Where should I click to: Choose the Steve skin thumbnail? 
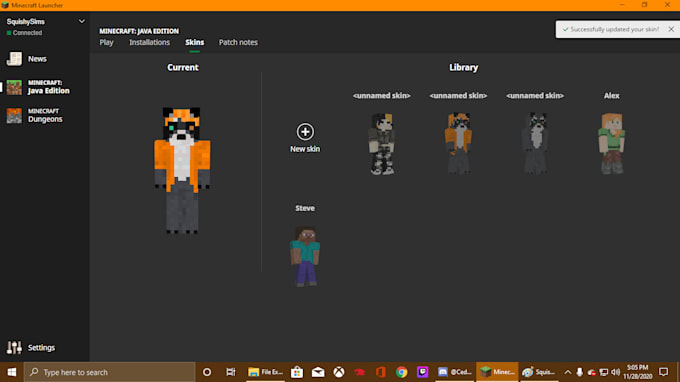pos(305,256)
